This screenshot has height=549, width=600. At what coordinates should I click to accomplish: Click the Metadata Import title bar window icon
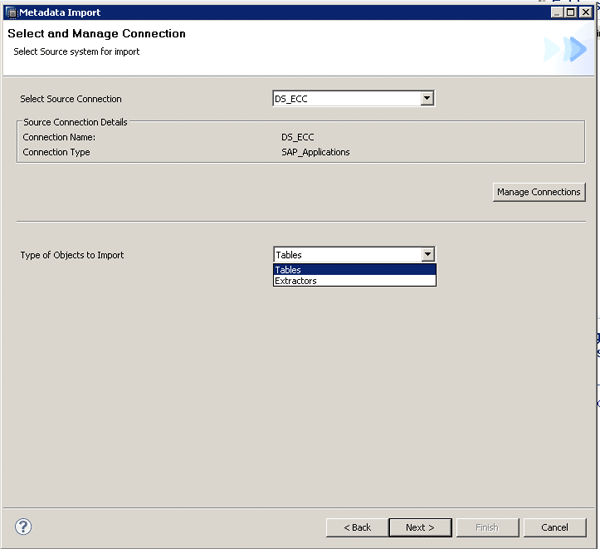coord(12,12)
